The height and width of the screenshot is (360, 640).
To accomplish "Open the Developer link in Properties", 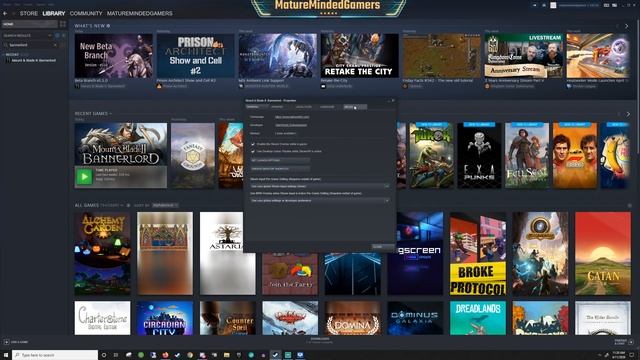I will click(291, 125).
